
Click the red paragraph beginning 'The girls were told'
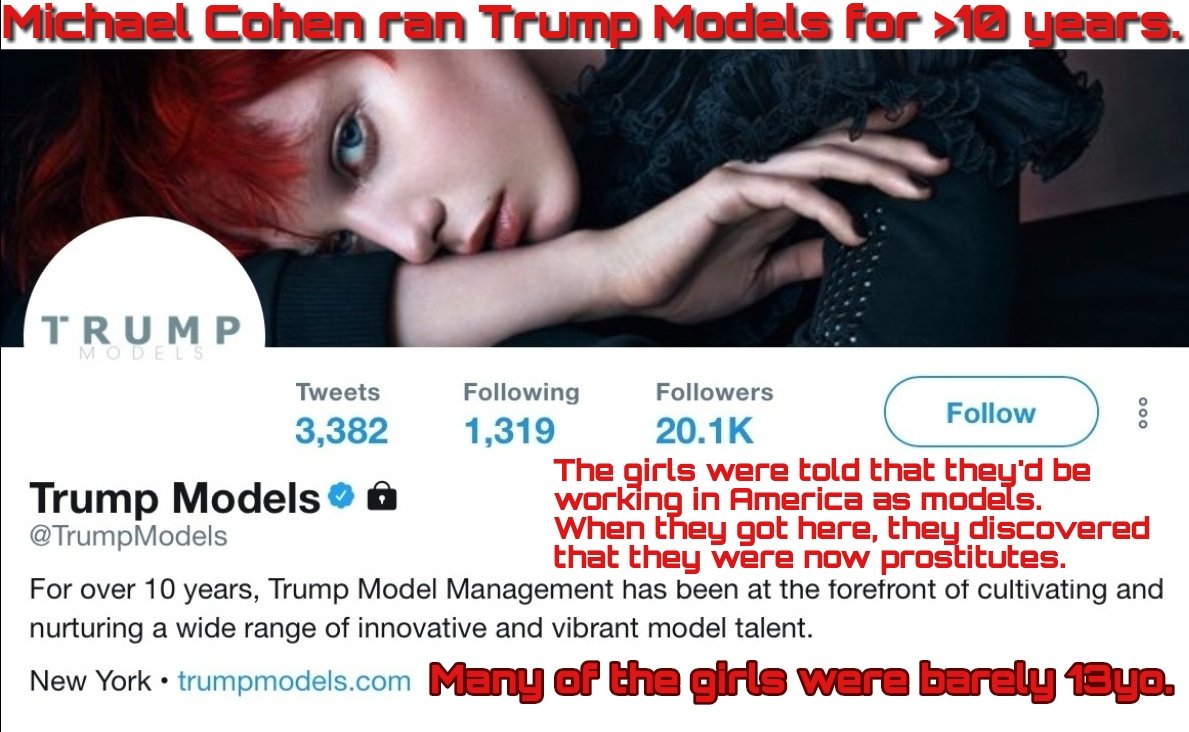(852, 514)
